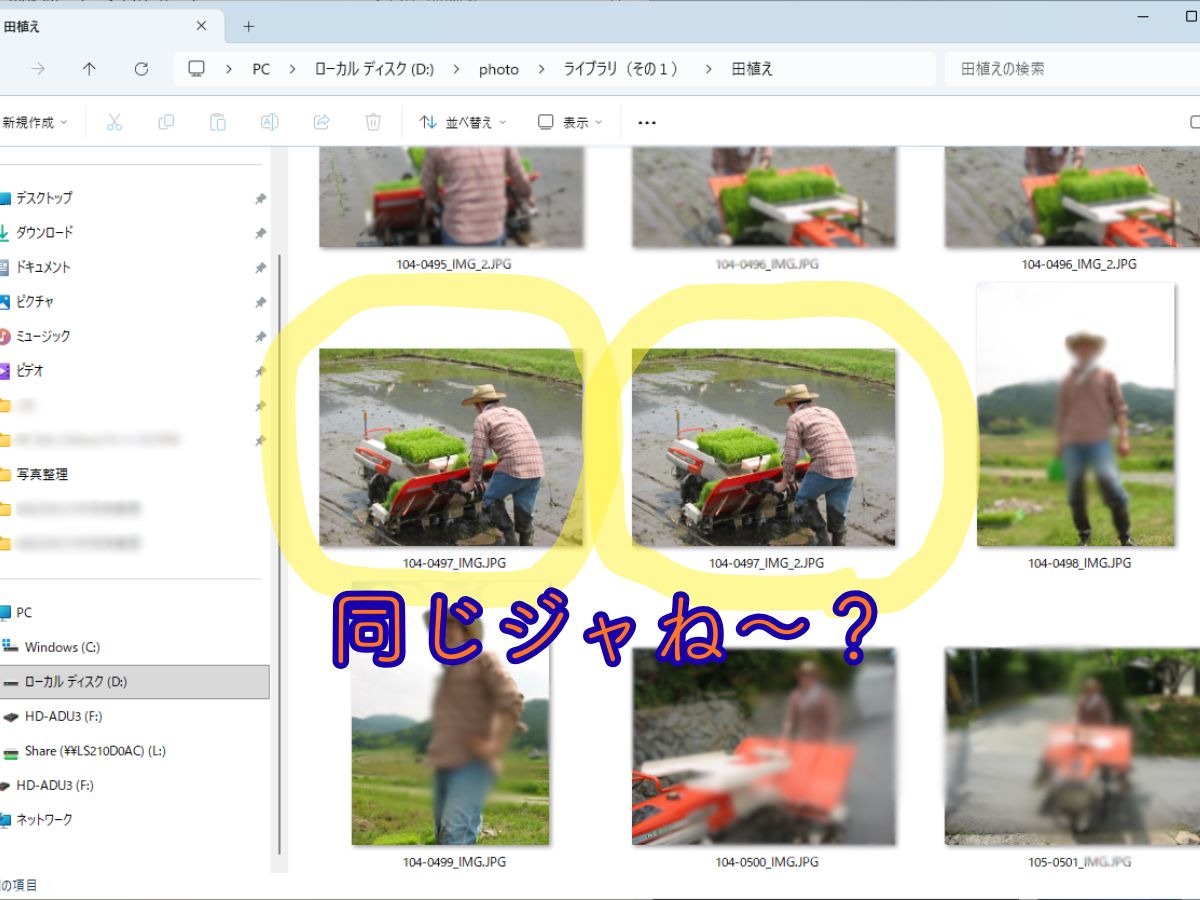This screenshot has width=1200, height=900.
Task: Open the 表示 view dropdown
Action: [x=570, y=122]
